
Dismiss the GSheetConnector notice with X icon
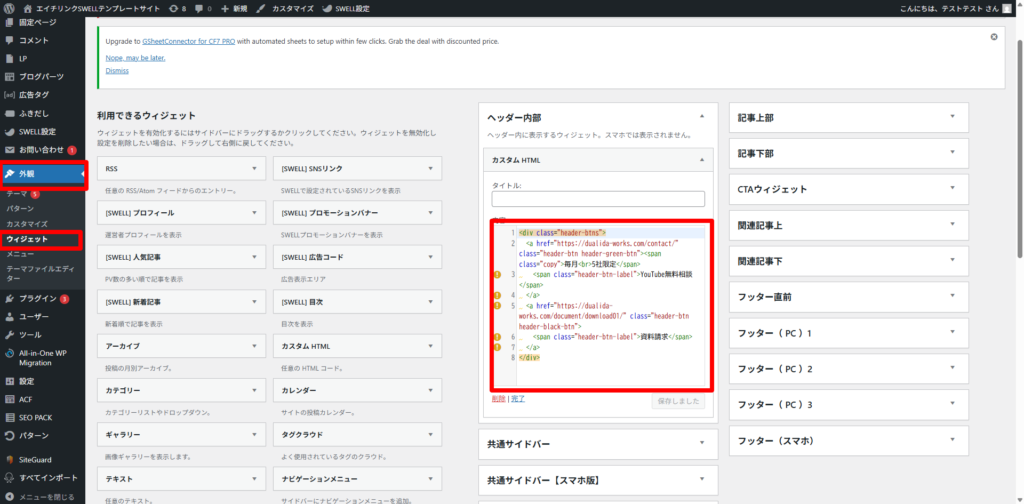tap(993, 37)
